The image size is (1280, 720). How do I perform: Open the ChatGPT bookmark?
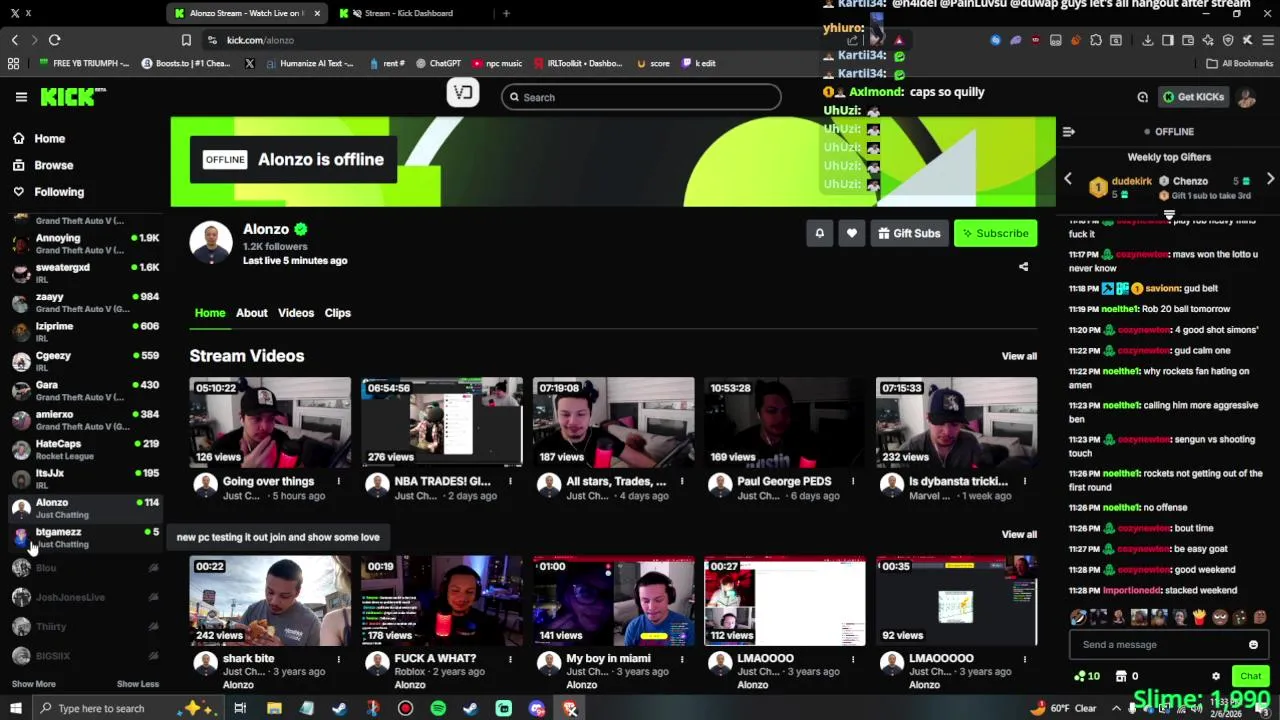(438, 63)
